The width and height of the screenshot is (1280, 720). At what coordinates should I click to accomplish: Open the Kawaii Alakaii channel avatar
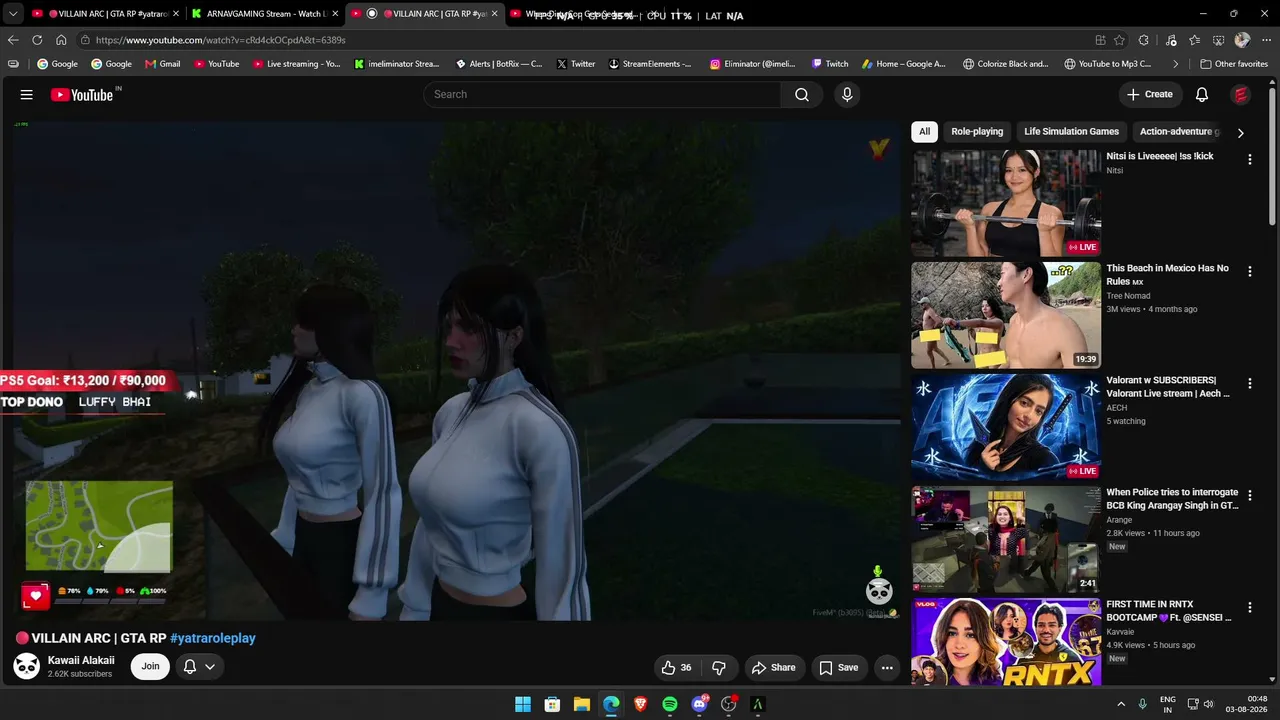(x=27, y=666)
